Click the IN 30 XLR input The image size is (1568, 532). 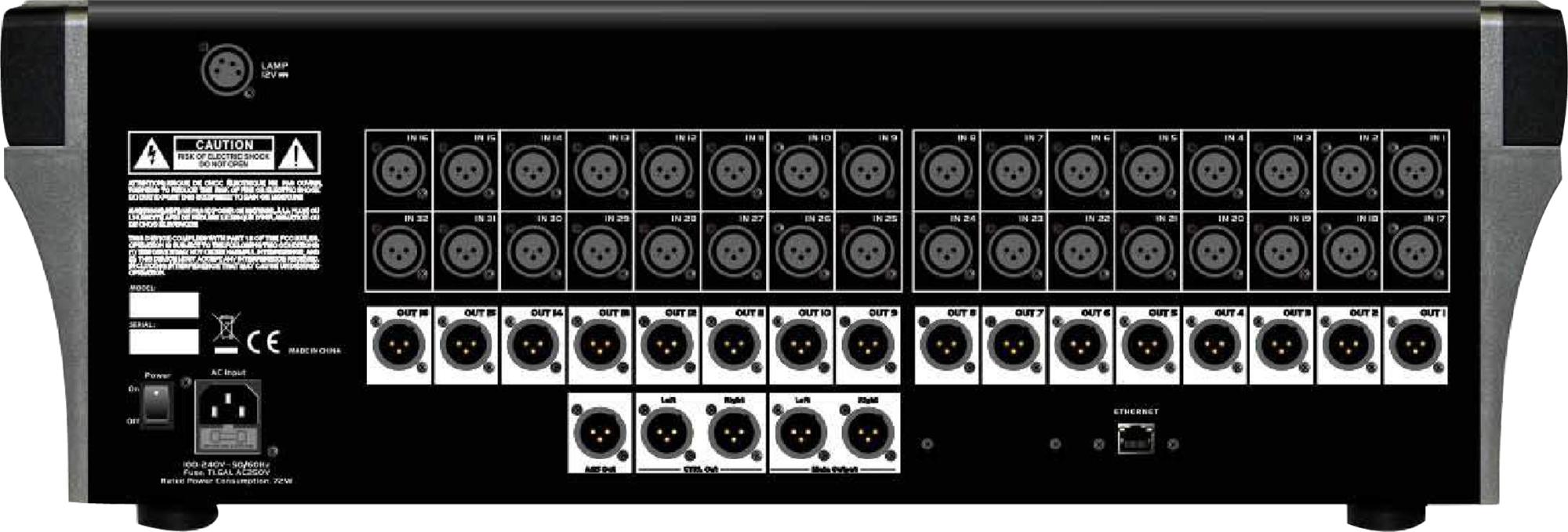tap(532, 252)
